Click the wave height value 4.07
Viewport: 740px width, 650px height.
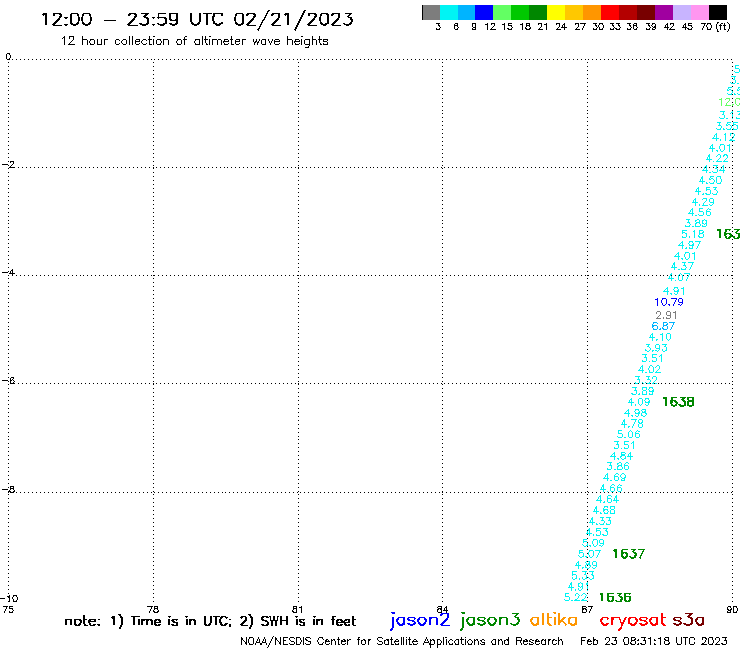pyautogui.click(x=679, y=278)
